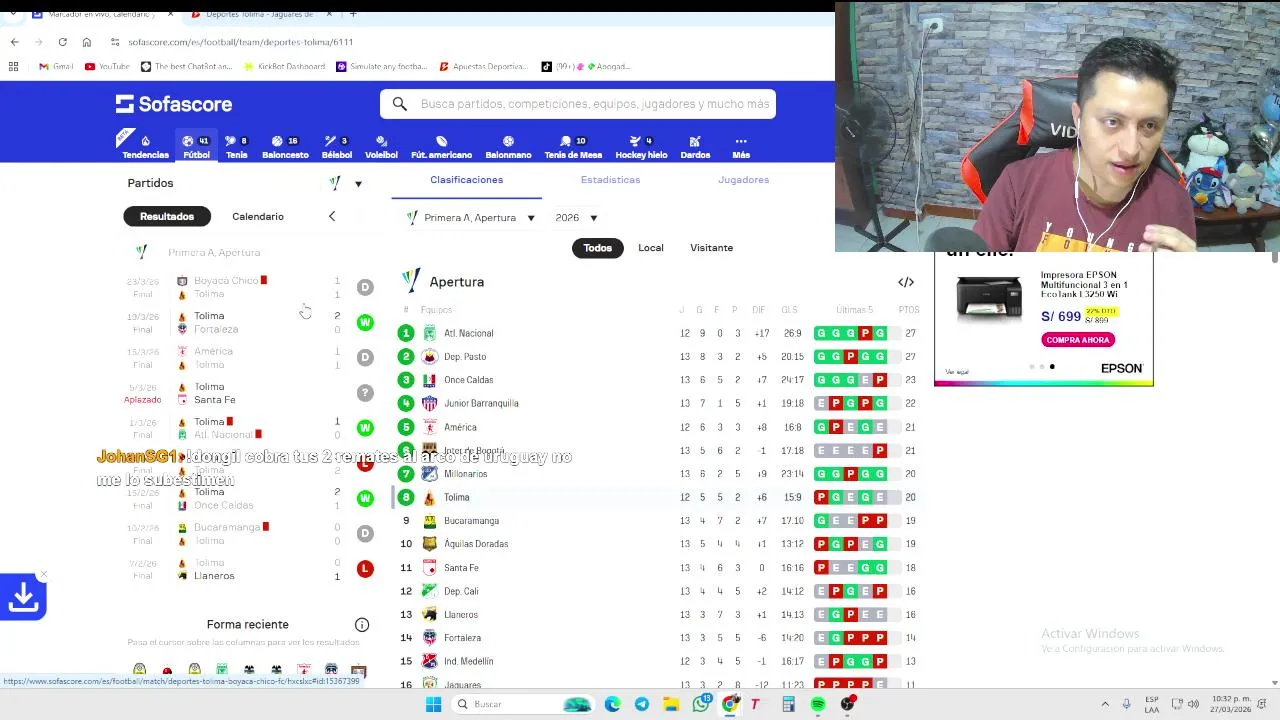Screen dimensions: 1280x720
Task: Click the COMPRA AHORA Epson ad button
Action: (1078, 340)
